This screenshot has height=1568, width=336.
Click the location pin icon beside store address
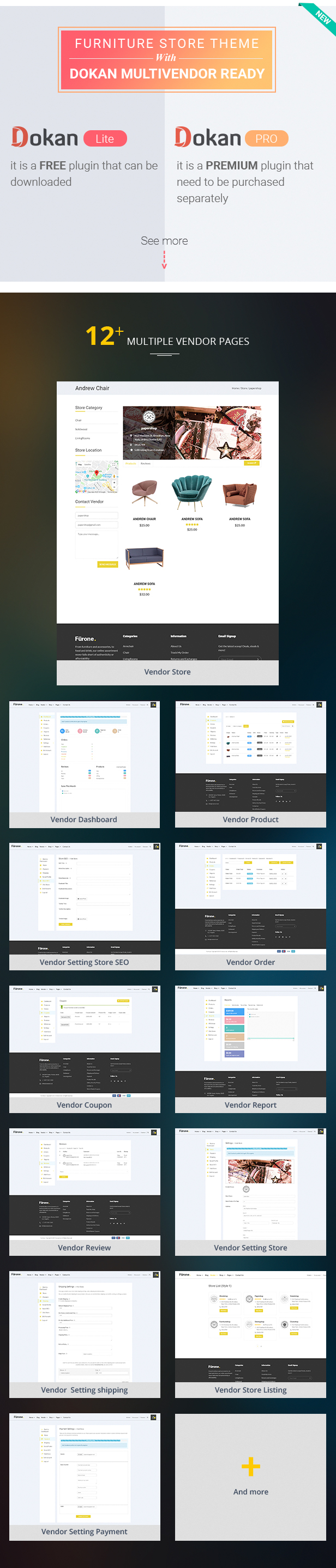coord(130,435)
